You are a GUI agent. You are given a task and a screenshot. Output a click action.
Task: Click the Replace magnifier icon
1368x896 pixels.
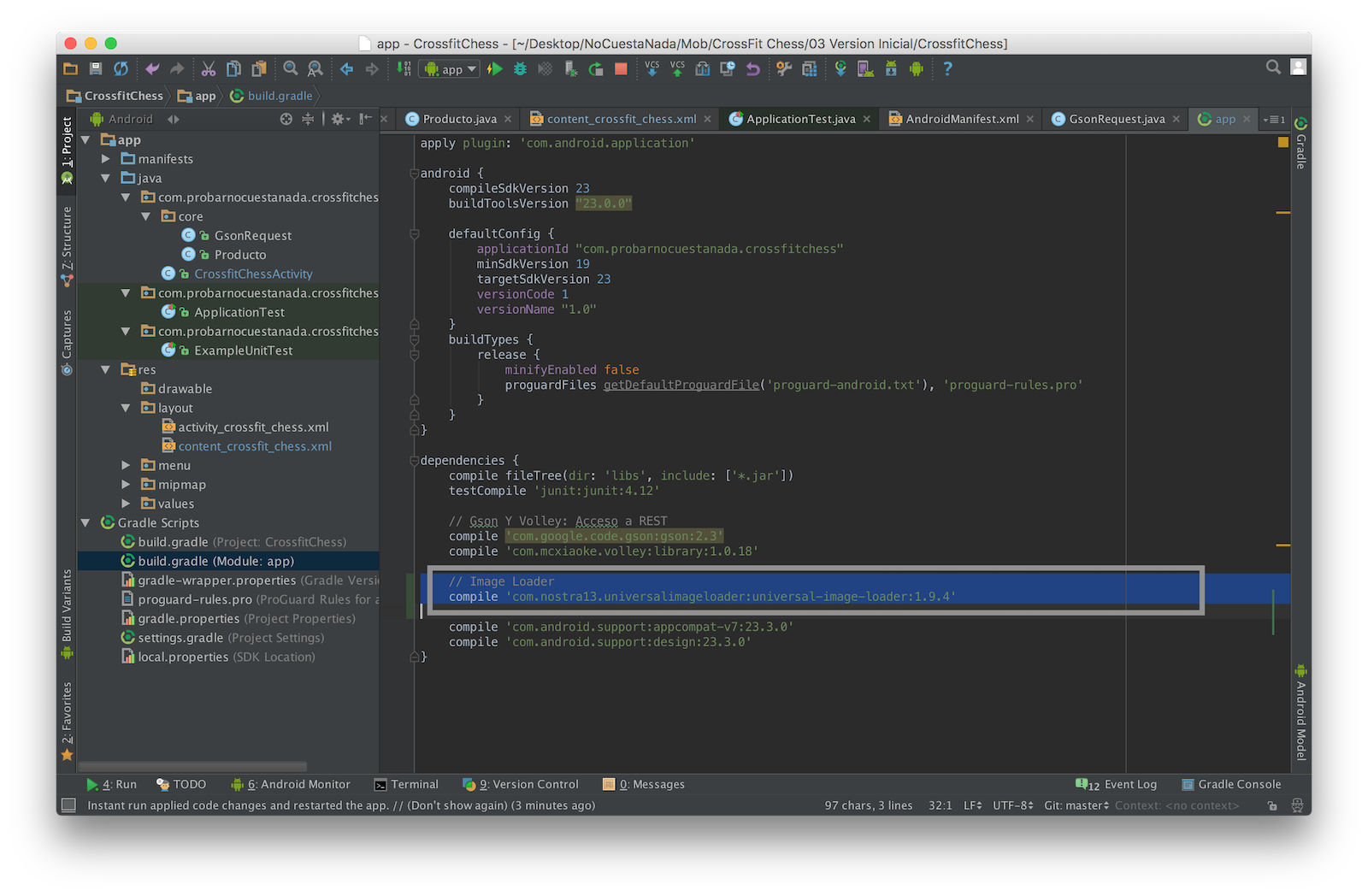click(315, 69)
